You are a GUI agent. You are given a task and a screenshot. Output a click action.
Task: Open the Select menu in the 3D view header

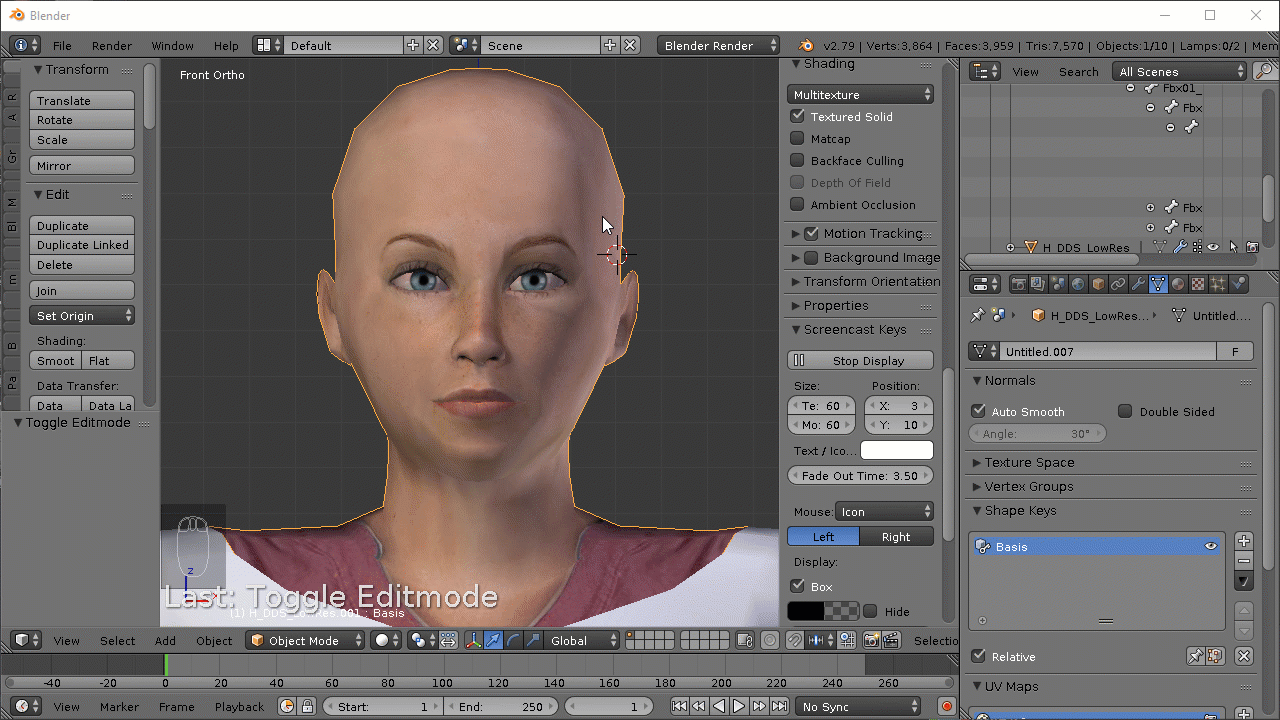pos(117,641)
